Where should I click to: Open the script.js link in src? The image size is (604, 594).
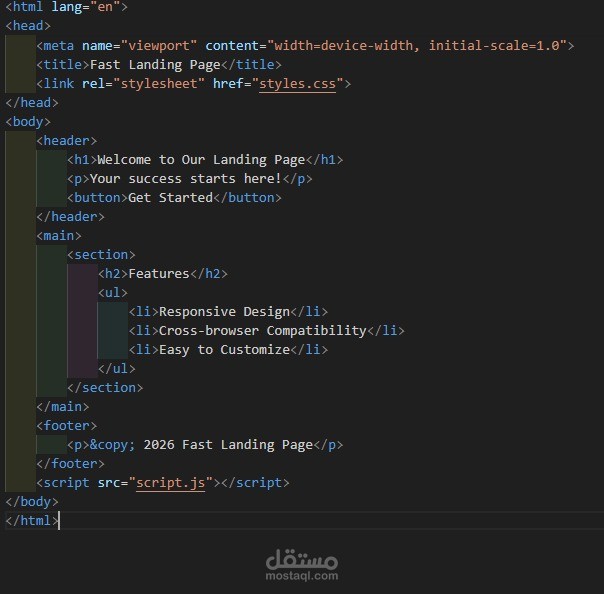(171, 483)
